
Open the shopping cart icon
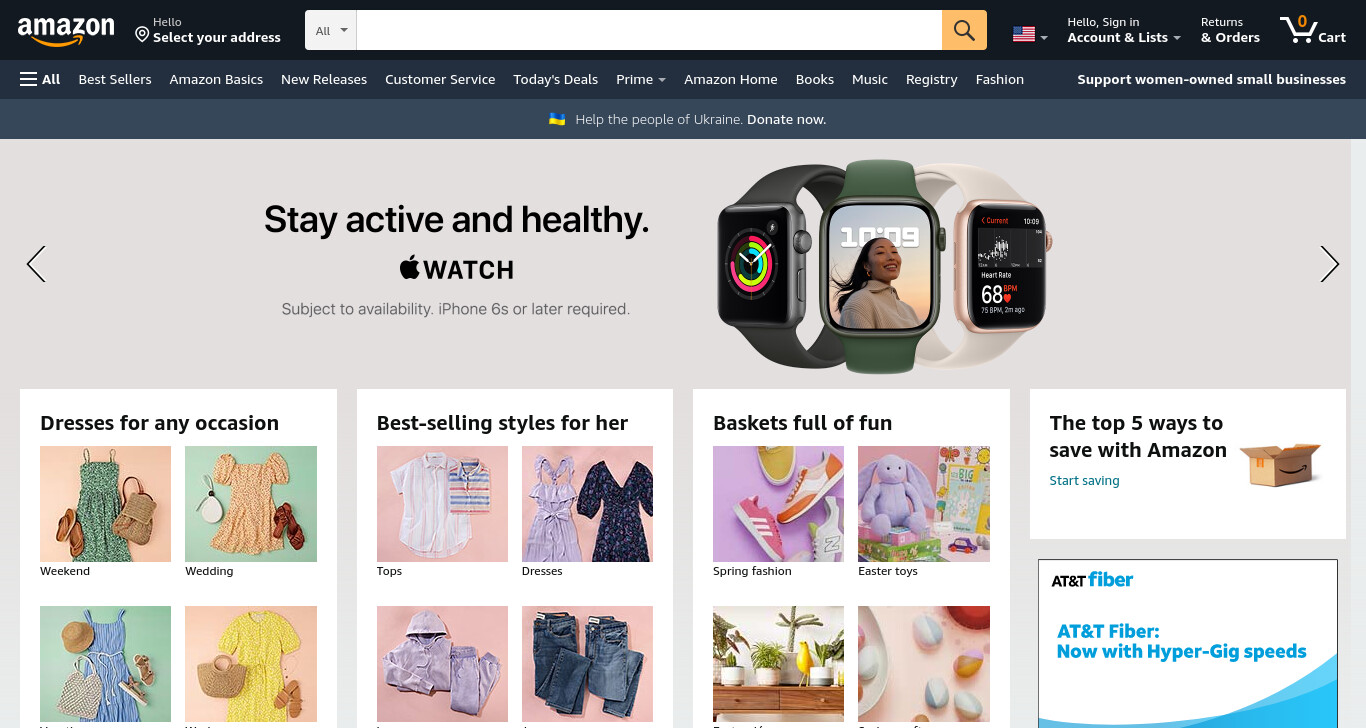click(x=1312, y=30)
